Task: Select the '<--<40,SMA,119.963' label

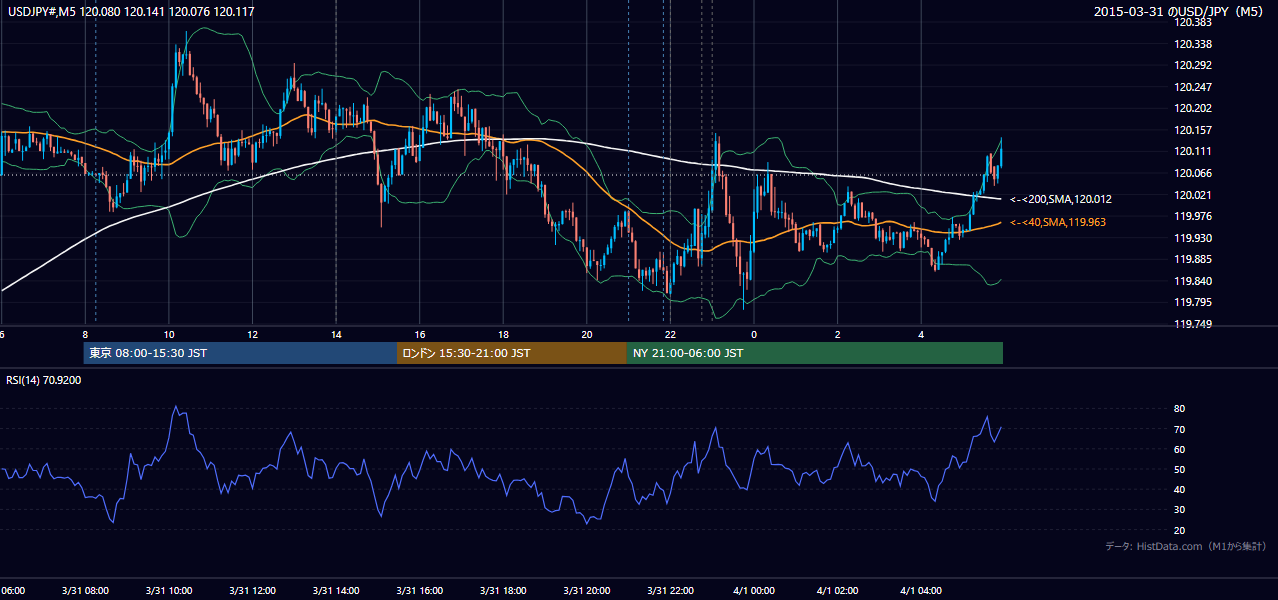Action: coord(1058,222)
